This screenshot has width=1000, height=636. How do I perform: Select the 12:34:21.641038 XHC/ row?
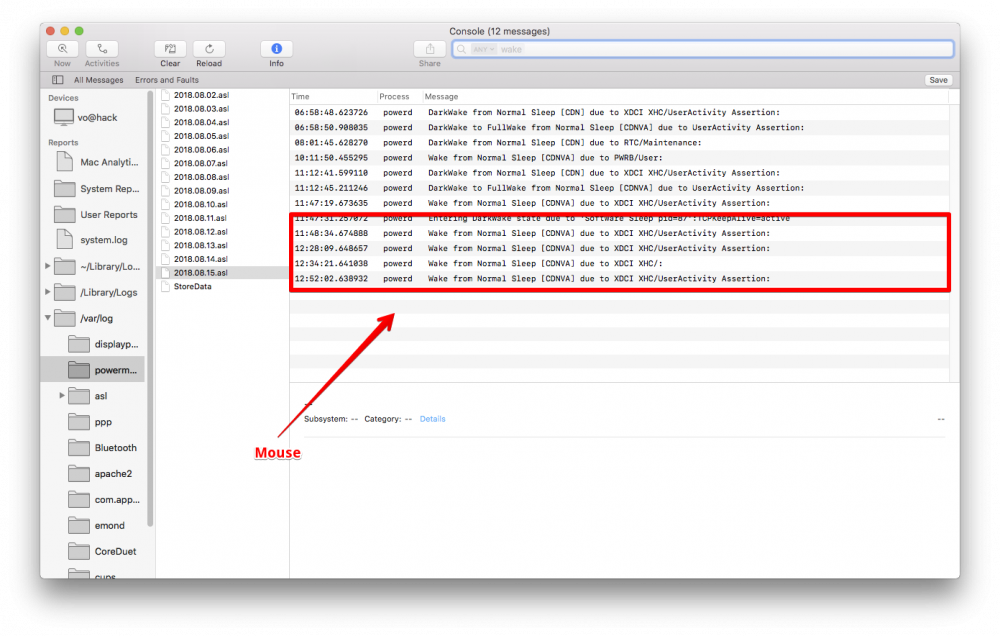point(619,263)
